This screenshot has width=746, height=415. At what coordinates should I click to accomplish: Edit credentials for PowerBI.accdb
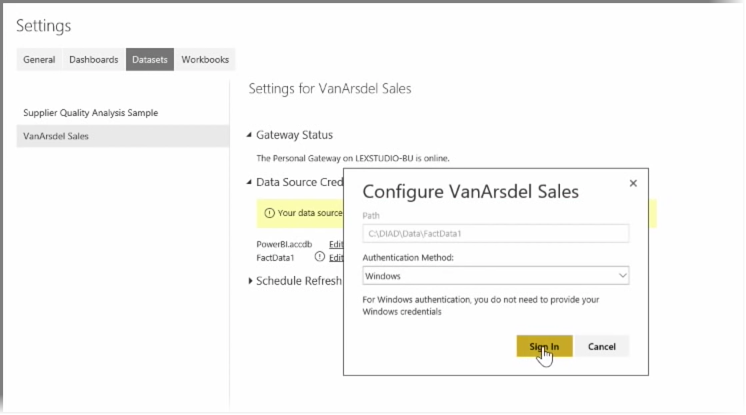point(335,244)
